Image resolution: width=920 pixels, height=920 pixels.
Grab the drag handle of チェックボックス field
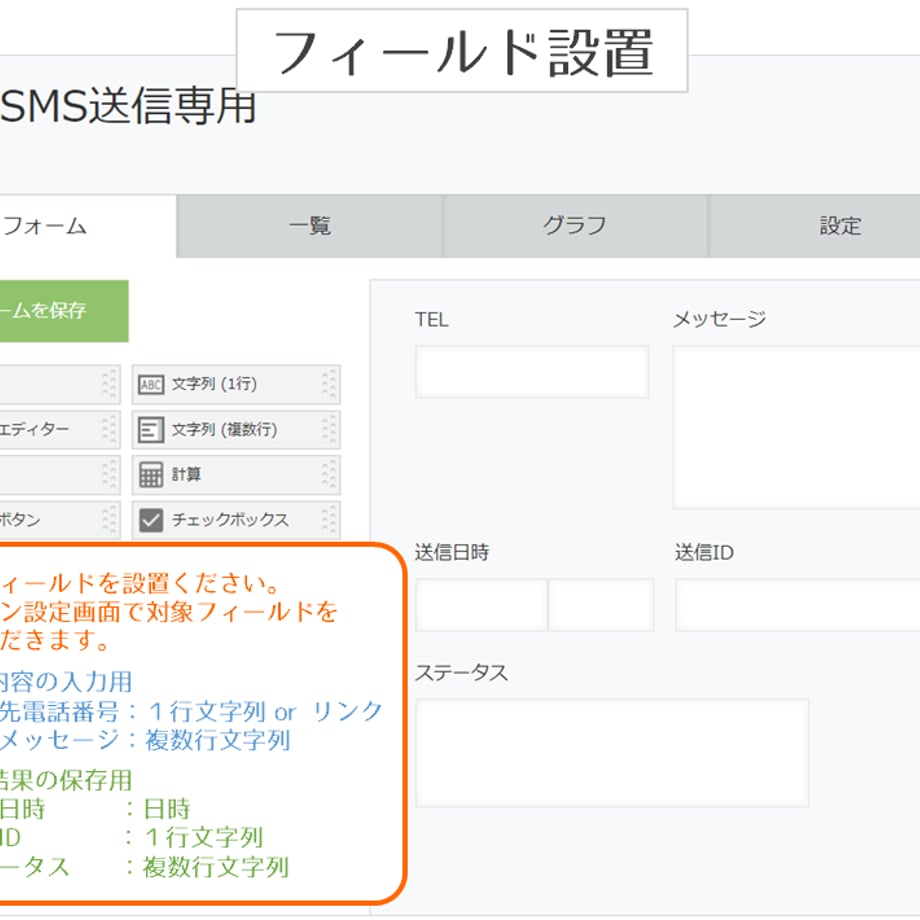pos(329,520)
